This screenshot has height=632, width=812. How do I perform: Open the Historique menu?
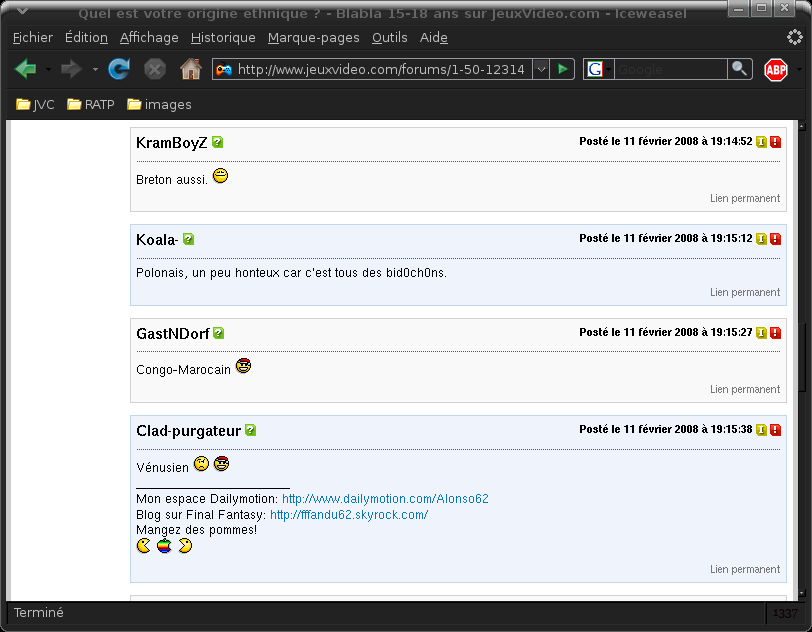tap(223, 38)
